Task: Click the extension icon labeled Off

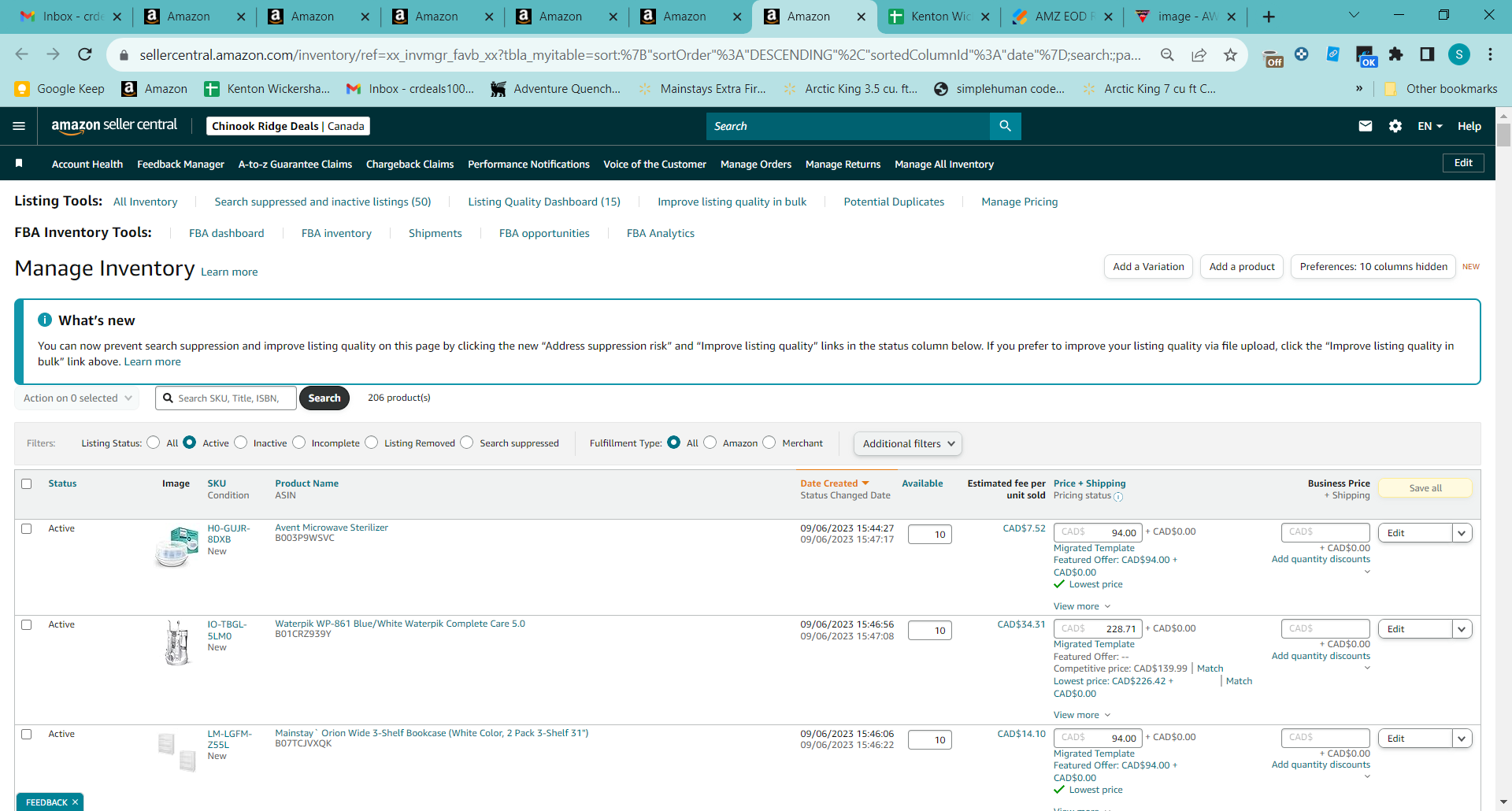Action: pyautogui.click(x=1273, y=57)
